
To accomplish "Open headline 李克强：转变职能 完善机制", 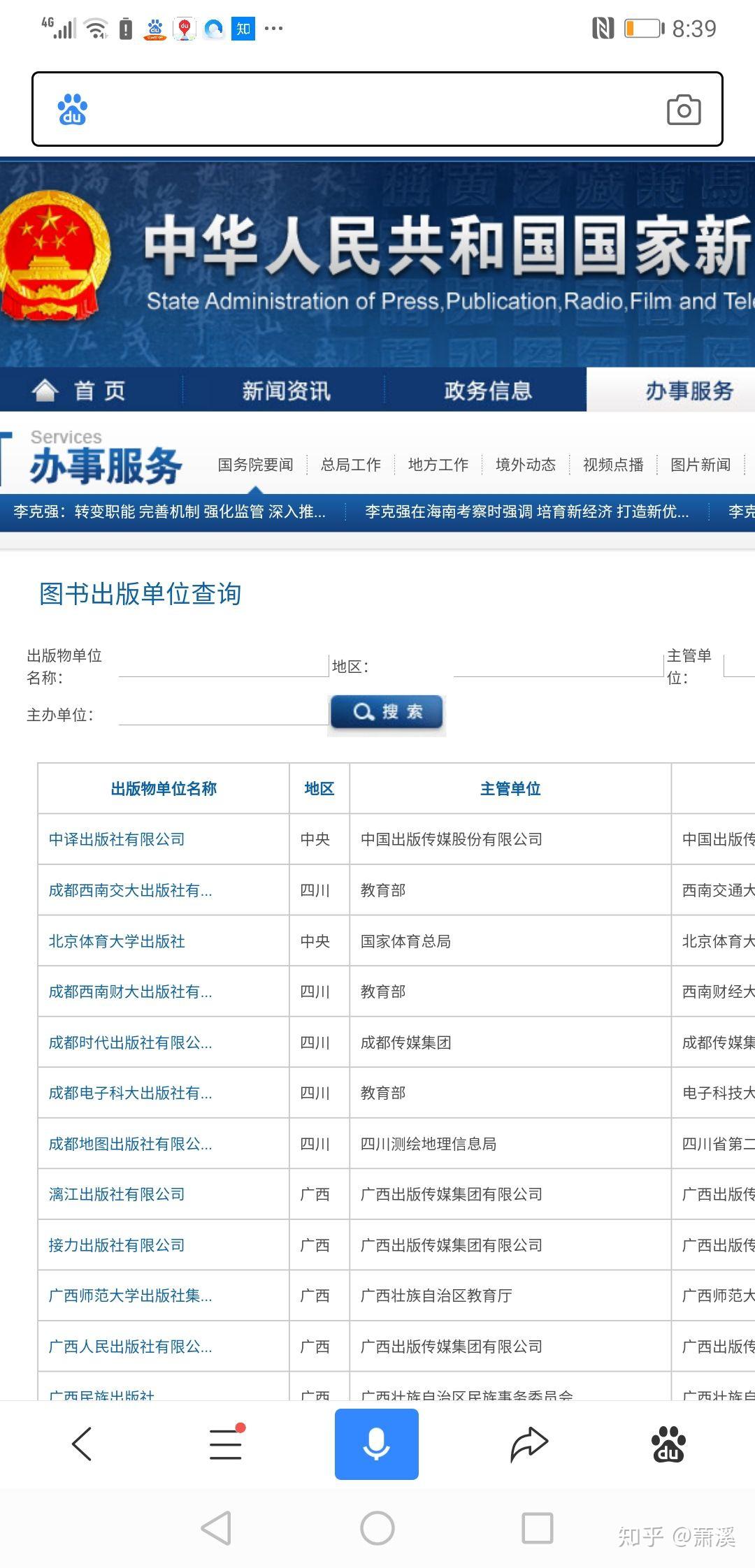I will pyautogui.click(x=170, y=512).
